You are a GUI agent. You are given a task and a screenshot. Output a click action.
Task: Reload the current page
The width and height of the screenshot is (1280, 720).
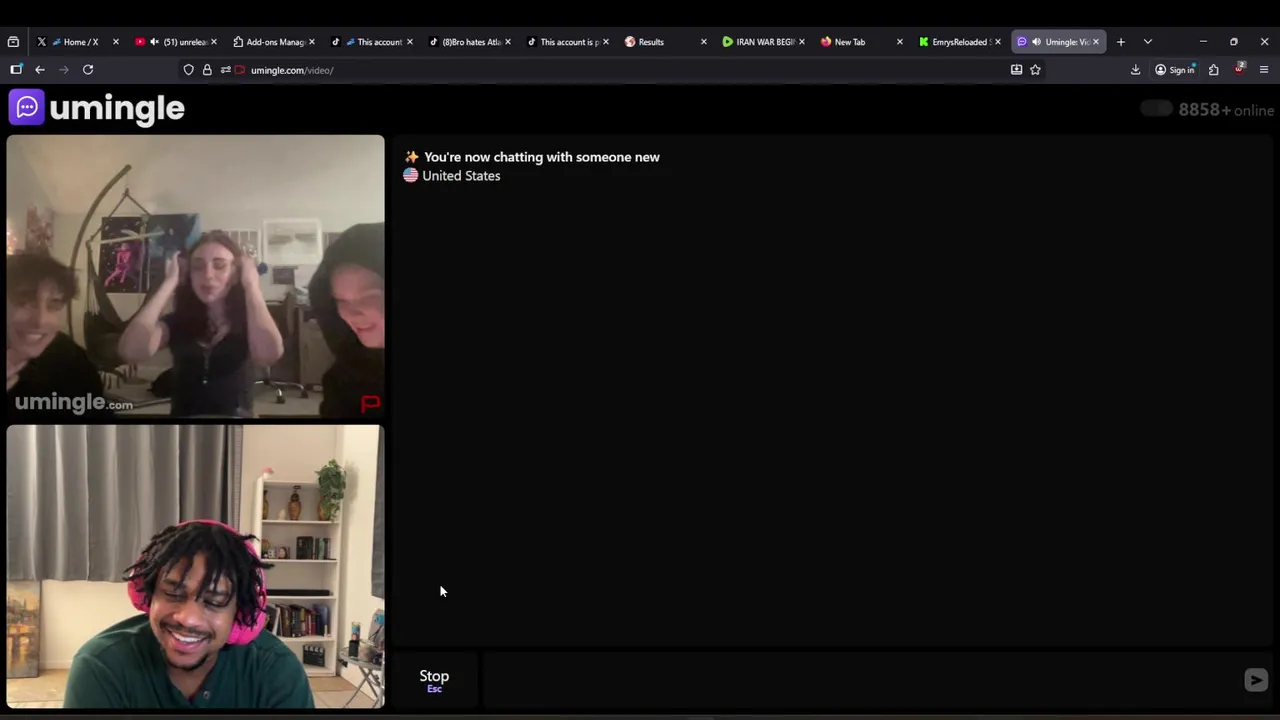[88, 70]
